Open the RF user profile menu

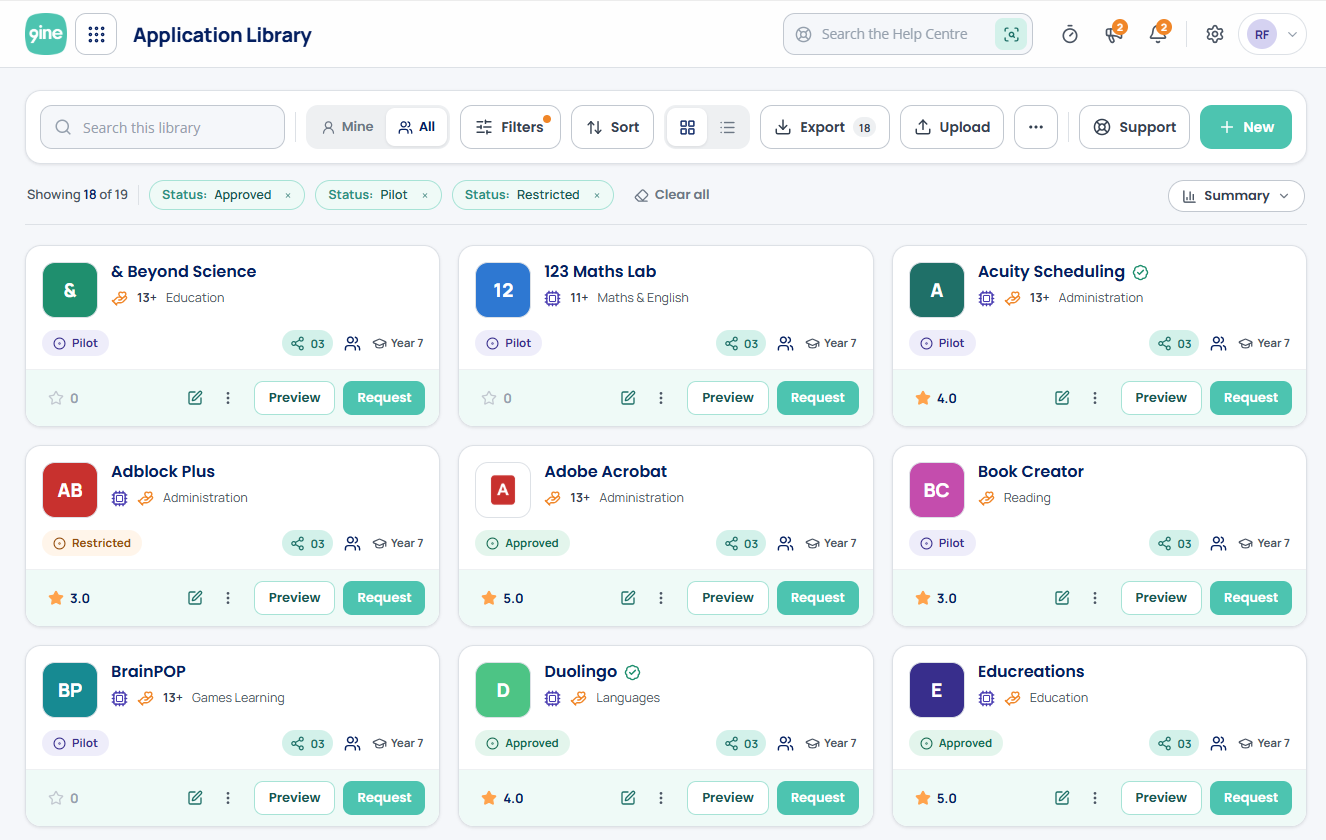pos(1272,34)
